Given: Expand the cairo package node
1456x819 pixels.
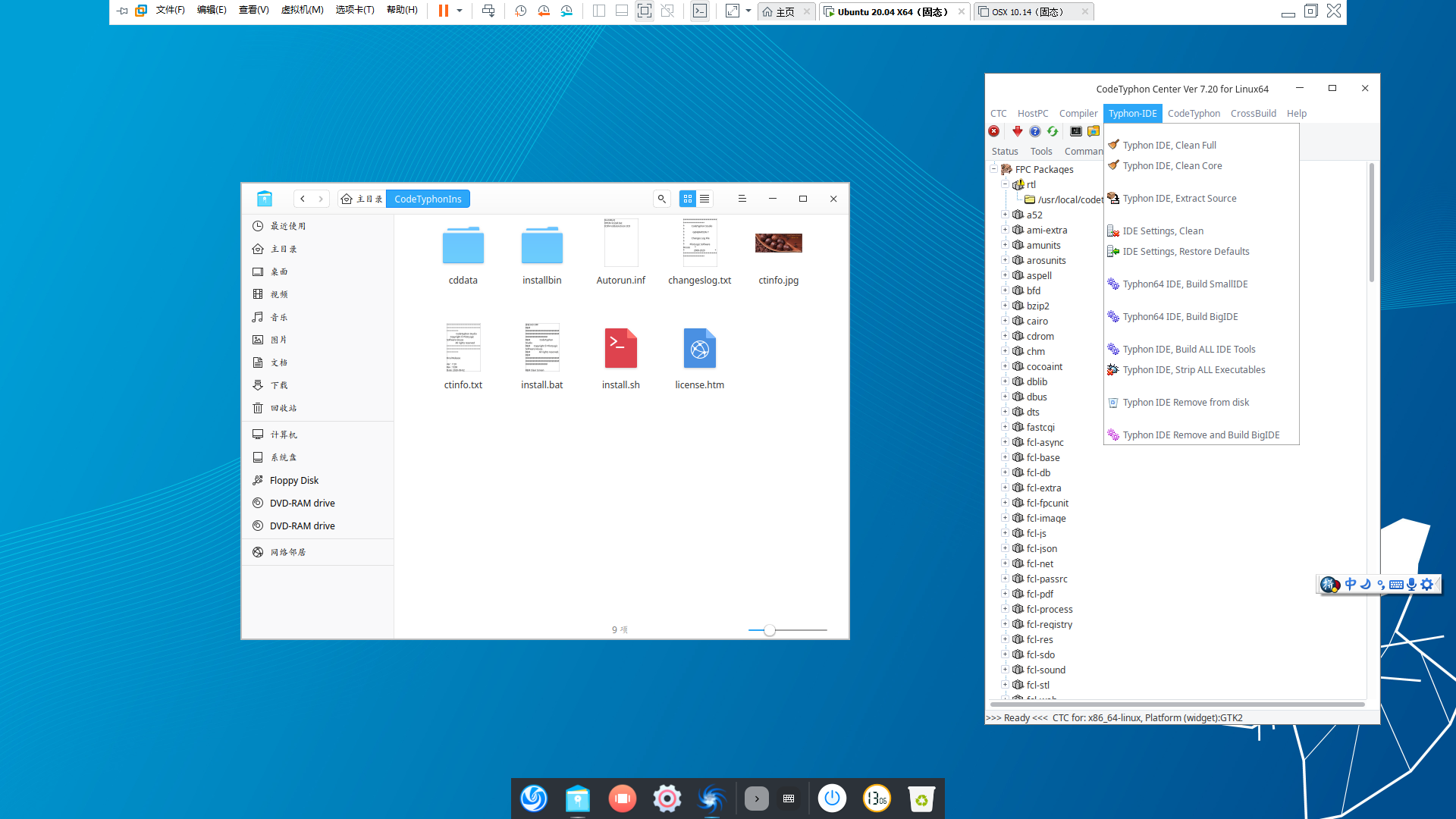Looking at the screenshot, I should click(x=1005, y=321).
